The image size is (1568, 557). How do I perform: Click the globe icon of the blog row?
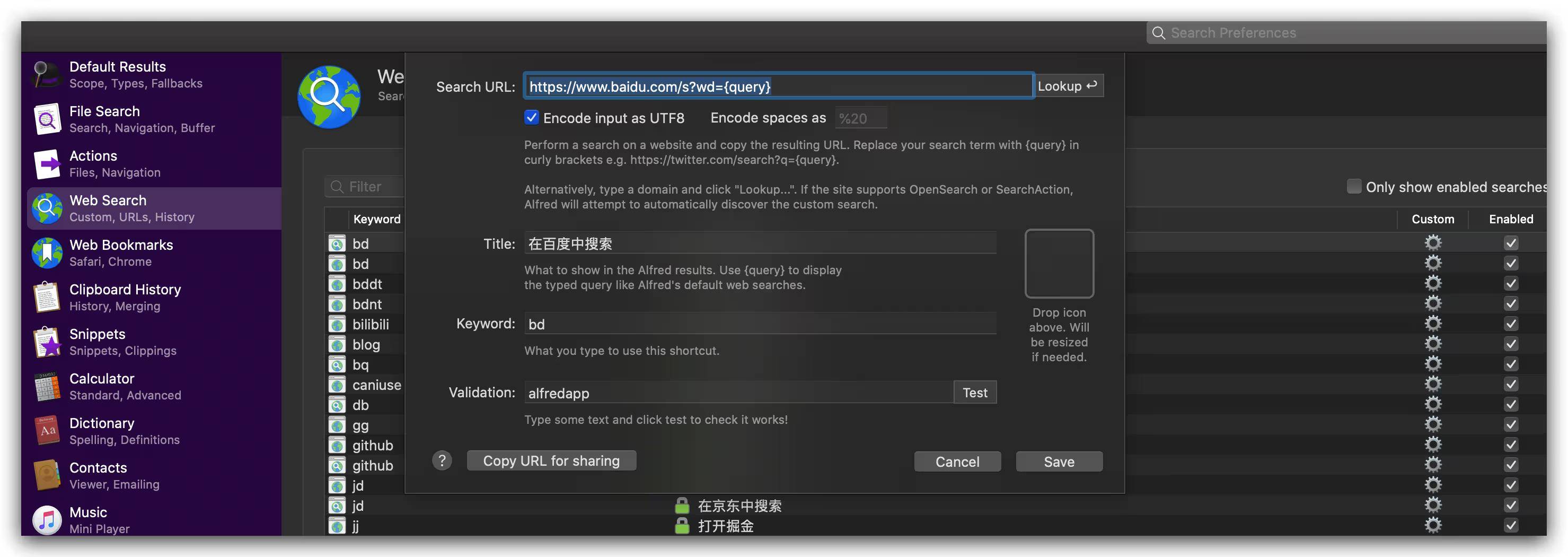337,344
